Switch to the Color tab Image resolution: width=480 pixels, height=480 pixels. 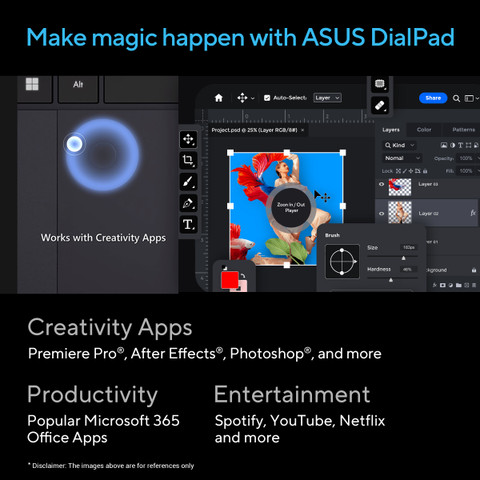pyautogui.click(x=424, y=130)
